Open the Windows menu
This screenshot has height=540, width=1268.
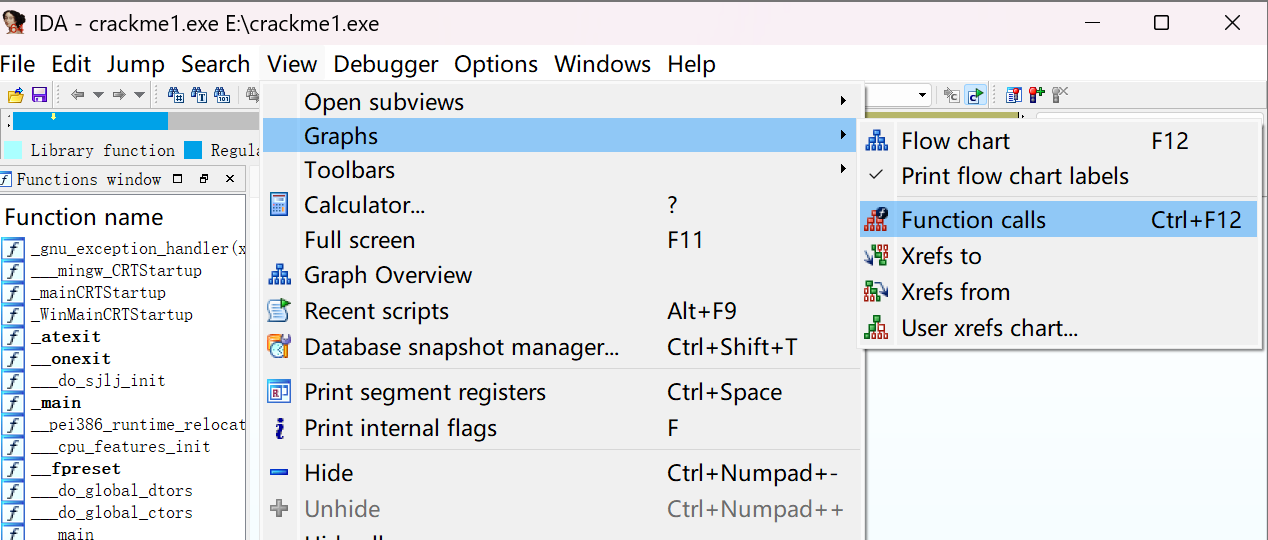coord(603,64)
